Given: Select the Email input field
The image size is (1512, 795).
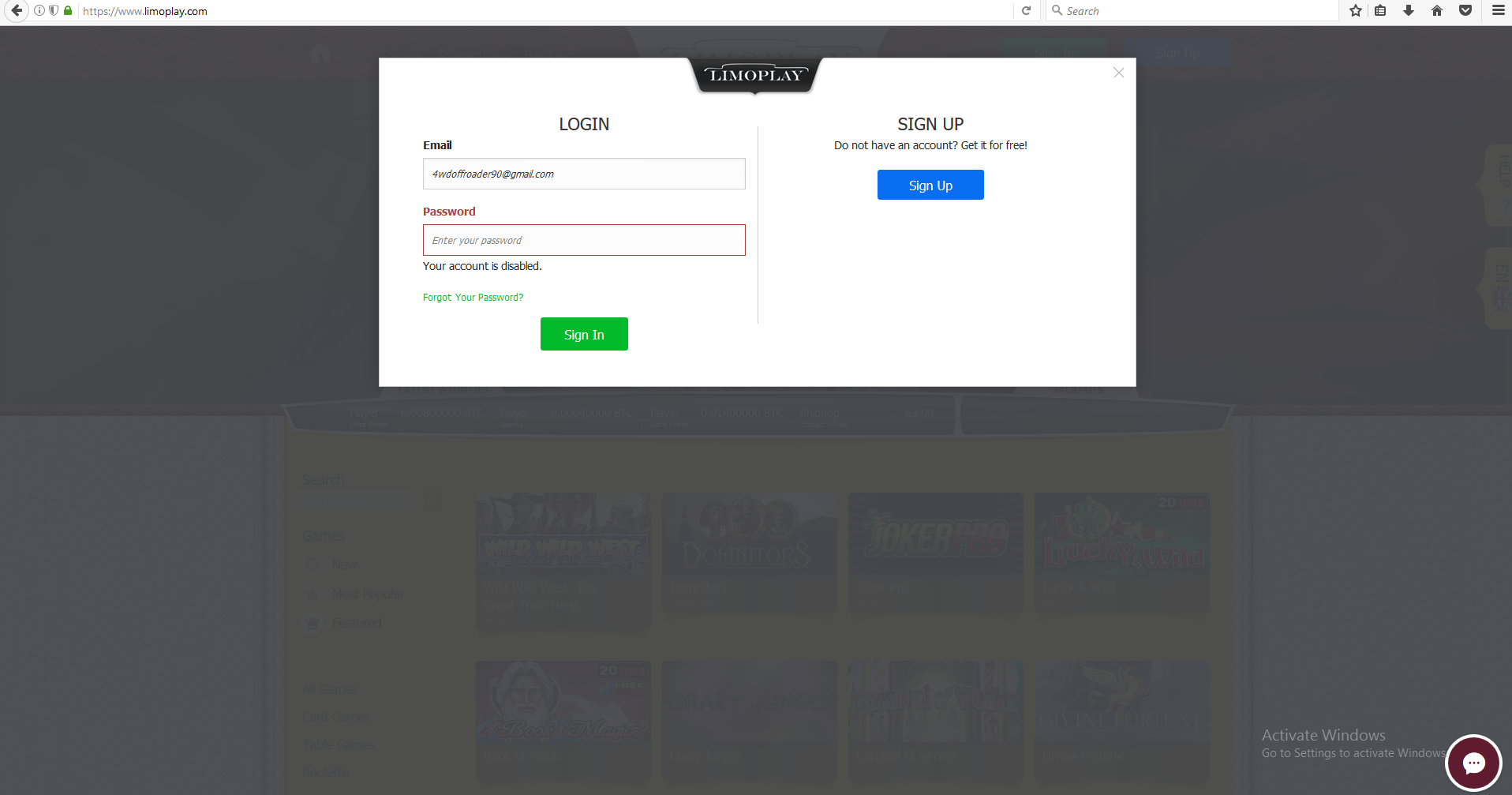Looking at the screenshot, I should coord(584,174).
